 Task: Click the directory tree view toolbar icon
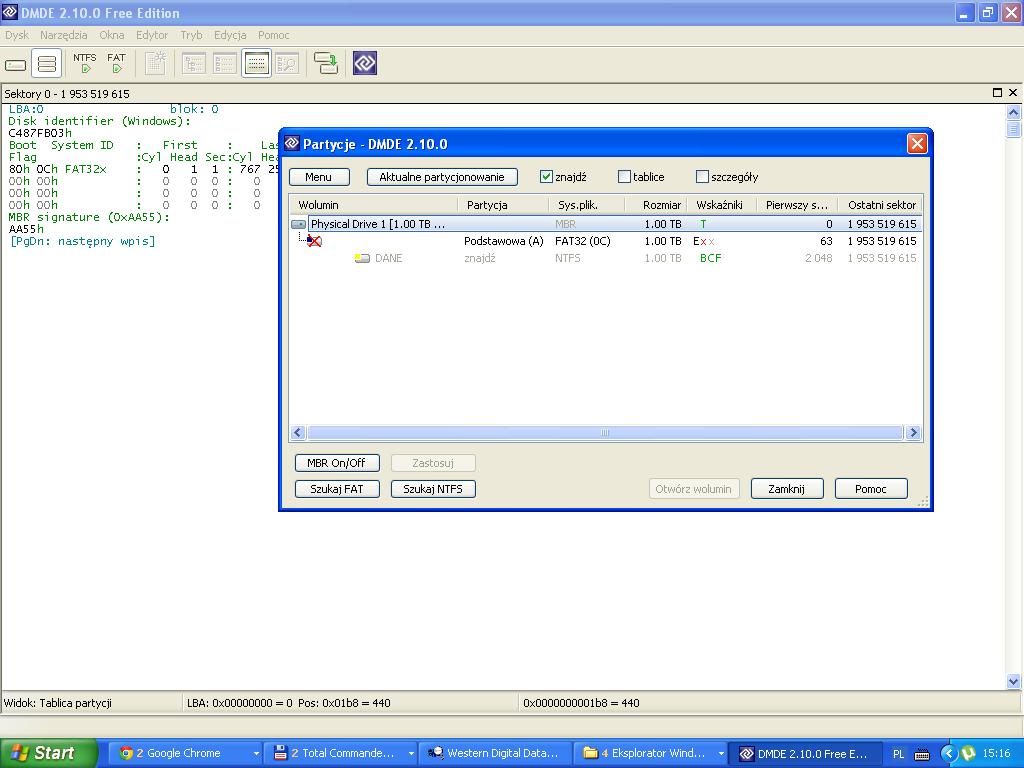(194, 63)
